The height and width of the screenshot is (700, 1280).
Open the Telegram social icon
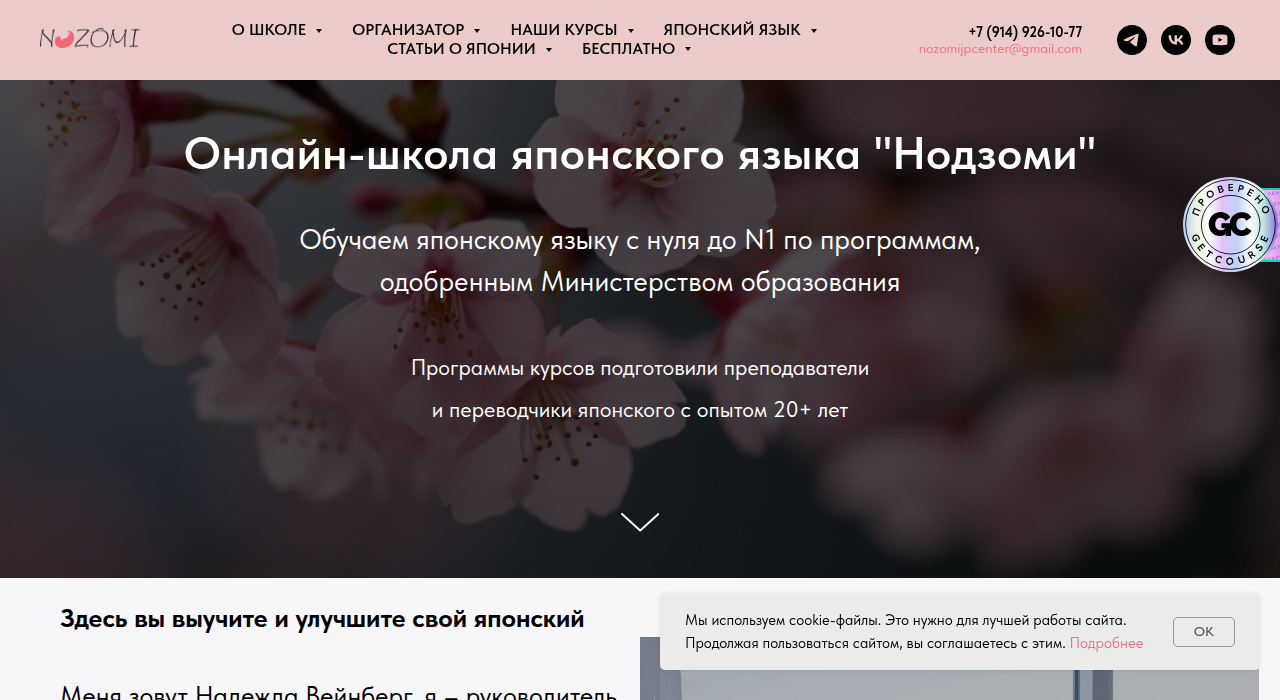click(x=1132, y=40)
